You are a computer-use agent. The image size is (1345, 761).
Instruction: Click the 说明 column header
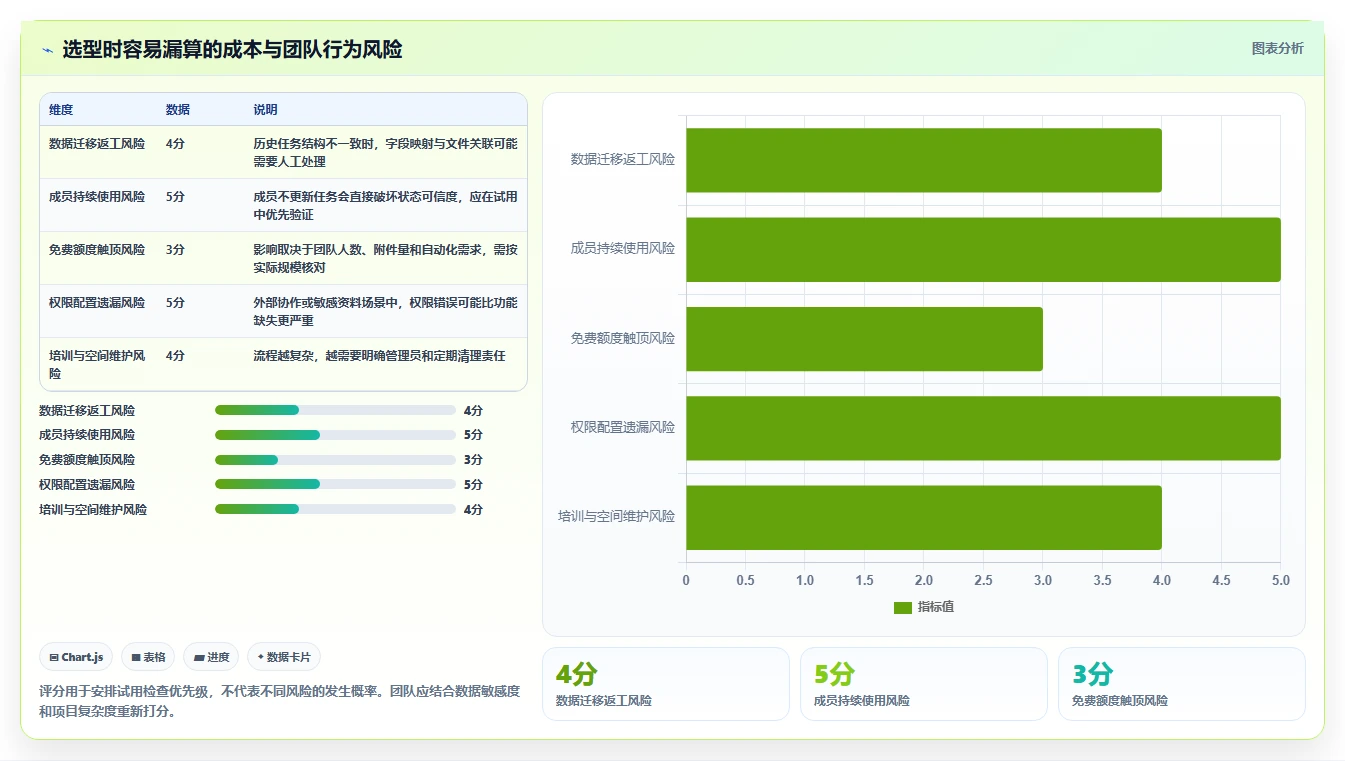265,109
